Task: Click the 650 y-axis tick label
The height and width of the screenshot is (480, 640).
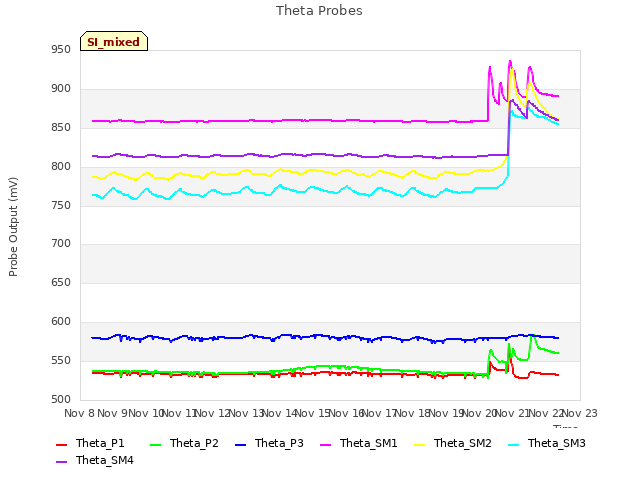Action: pos(61,282)
